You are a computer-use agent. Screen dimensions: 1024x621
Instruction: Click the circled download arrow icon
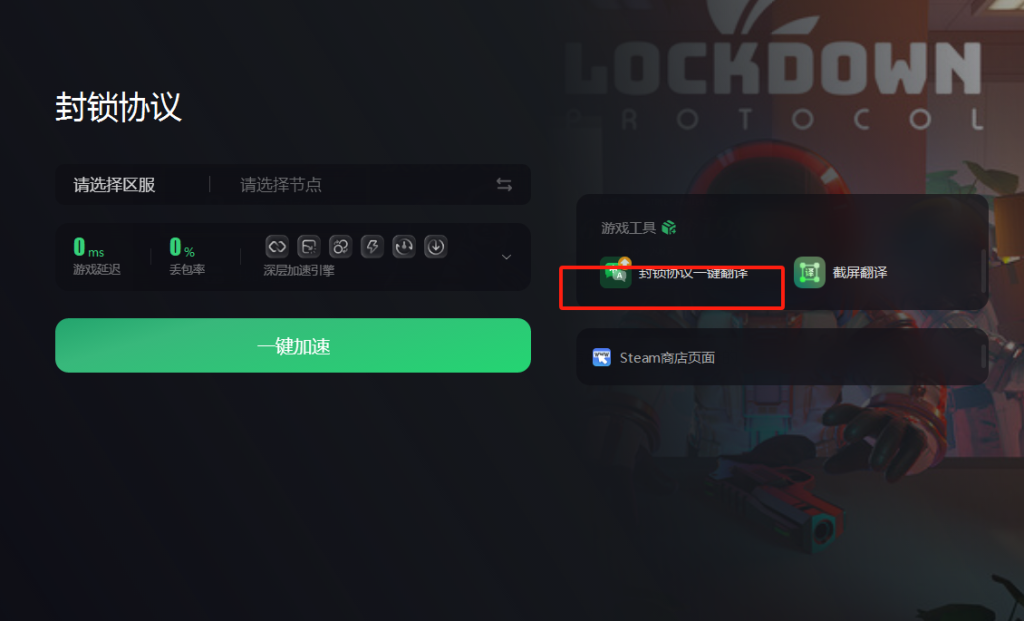point(436,246)
